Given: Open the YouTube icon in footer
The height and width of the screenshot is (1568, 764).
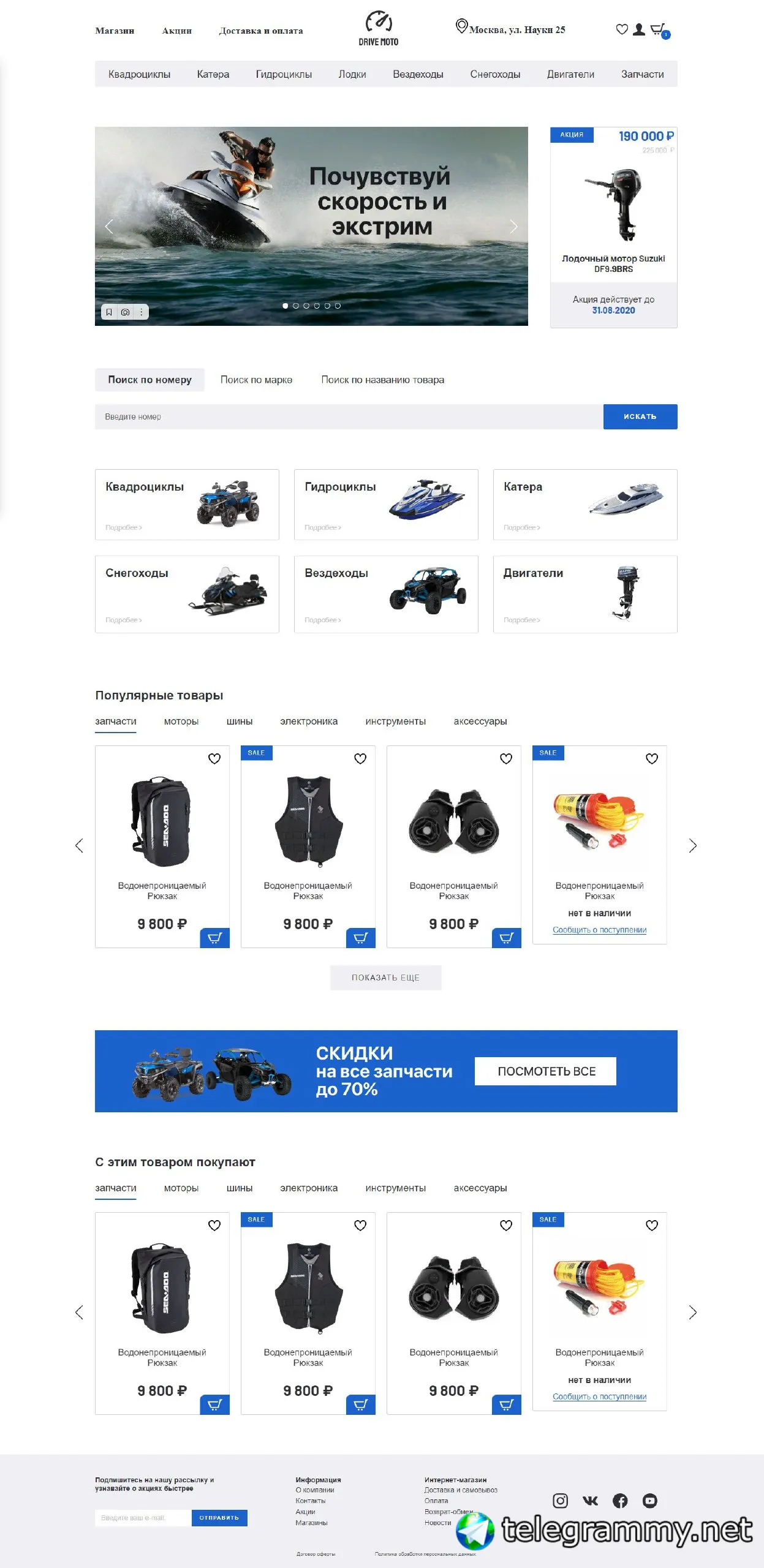Looking at the screenshot, I should click(649, 1501).
